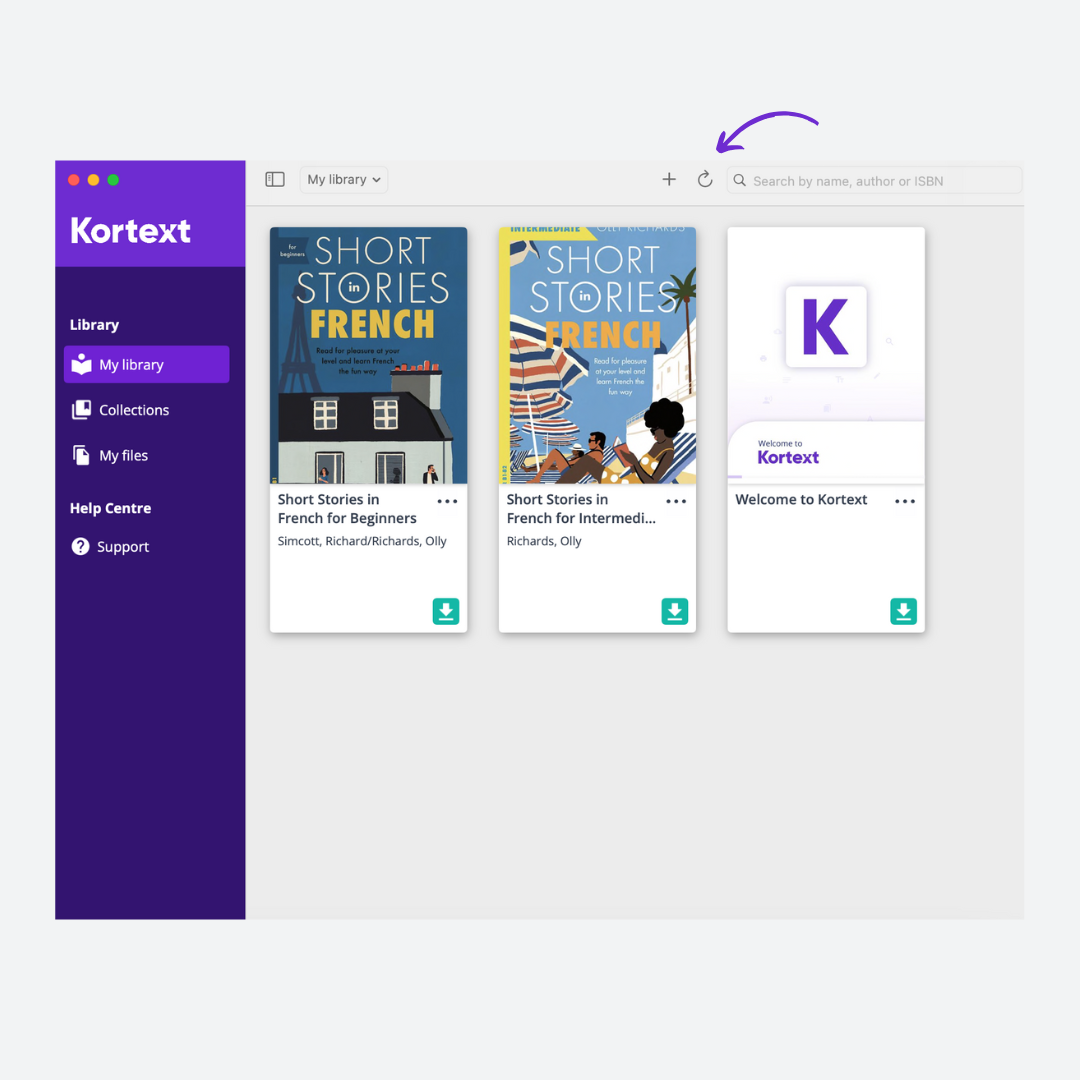Image resolution: width=1080 pixels, height=1080 pixels.
Task: Click the Welcome to Kortext title text
Action: (801, 499)
